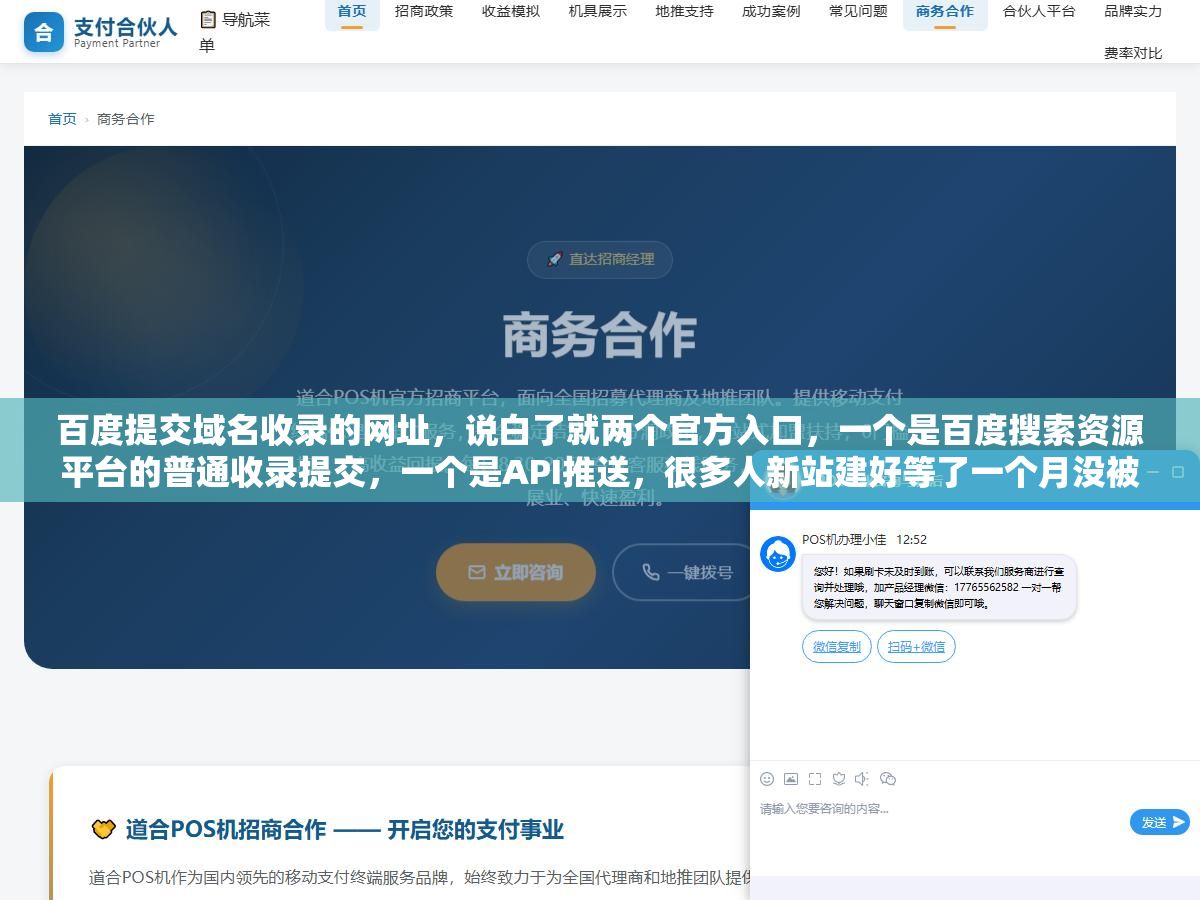Click the envelope icon on 立即咨询 button

477,572
